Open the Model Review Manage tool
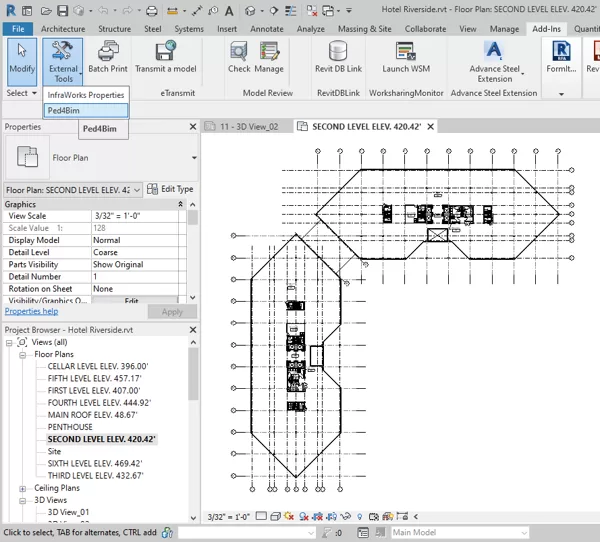 point(269,57)
